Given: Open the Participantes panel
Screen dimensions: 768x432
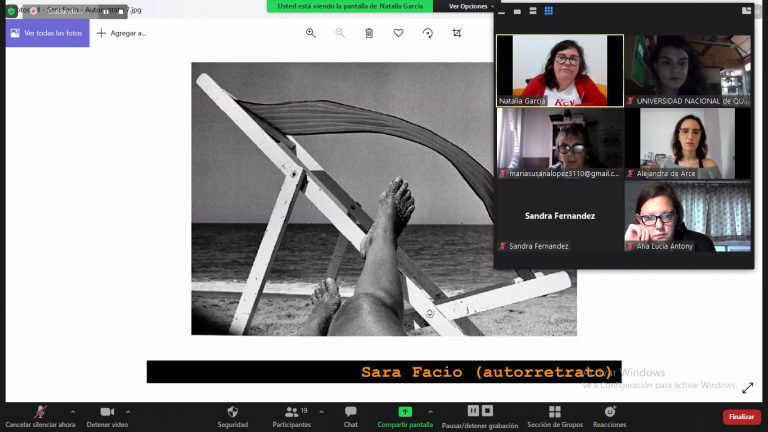Looking at the screenshot, I should [291, 412].
